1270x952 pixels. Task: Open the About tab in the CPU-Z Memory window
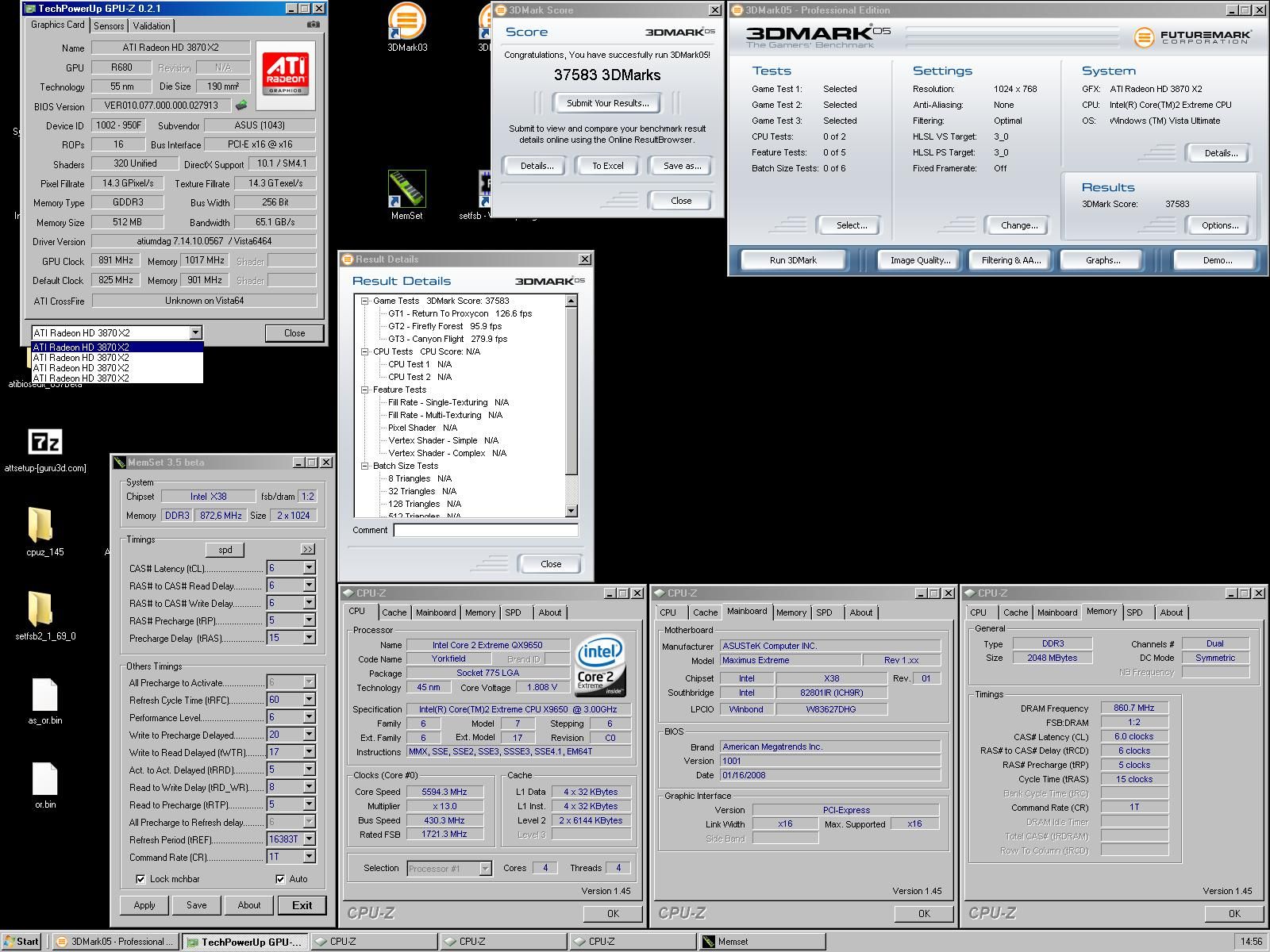[x=1172, y=612]
